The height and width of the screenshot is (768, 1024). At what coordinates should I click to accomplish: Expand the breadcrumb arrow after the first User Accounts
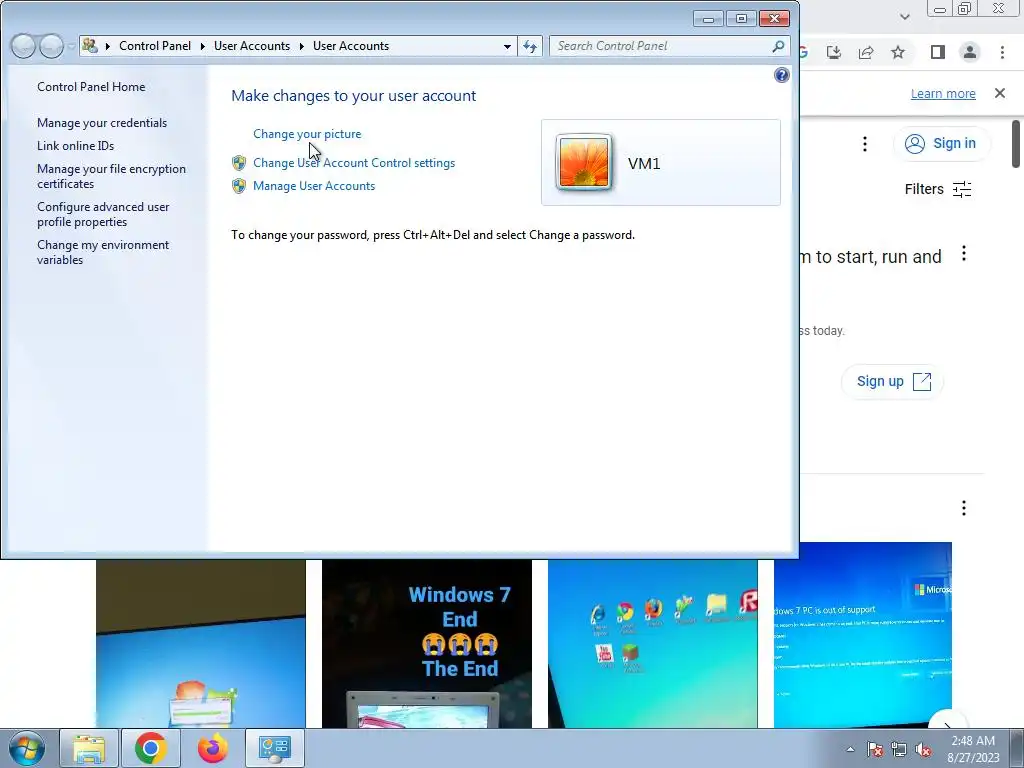[301, 46]
